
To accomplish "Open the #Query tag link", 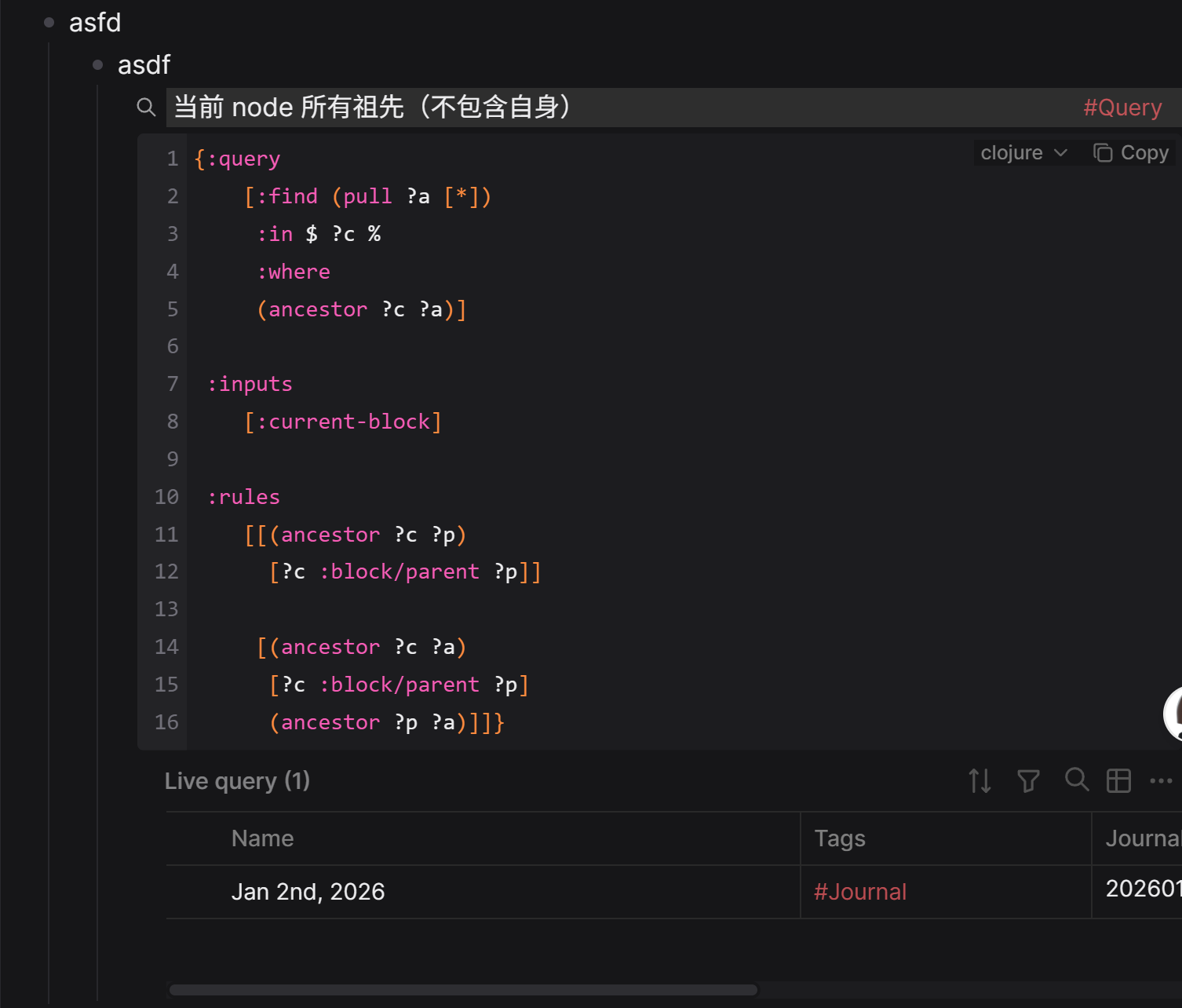I will (x=1122, y=108).
